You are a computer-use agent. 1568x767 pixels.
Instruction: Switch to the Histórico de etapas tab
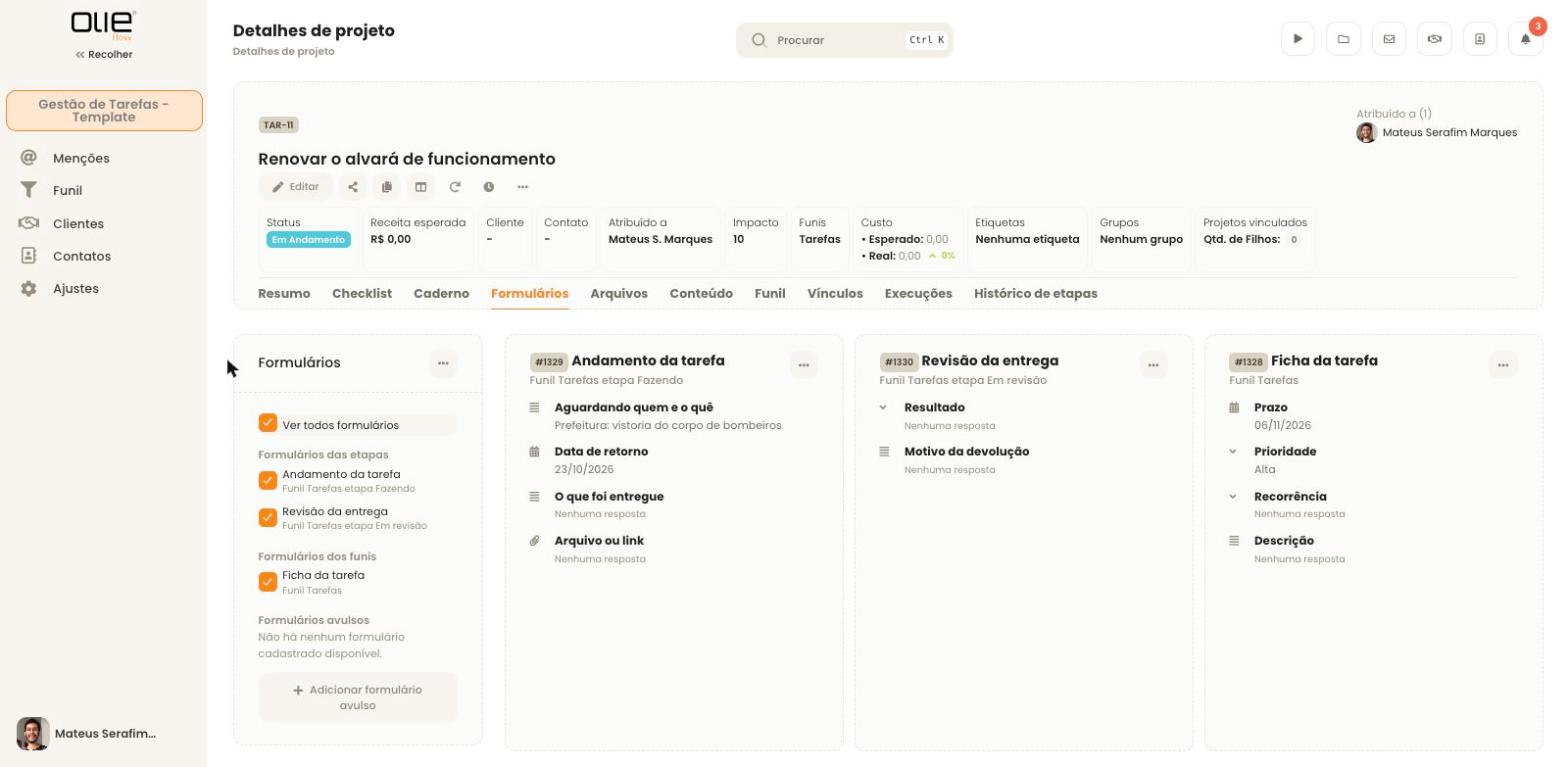coord(1035,293)
